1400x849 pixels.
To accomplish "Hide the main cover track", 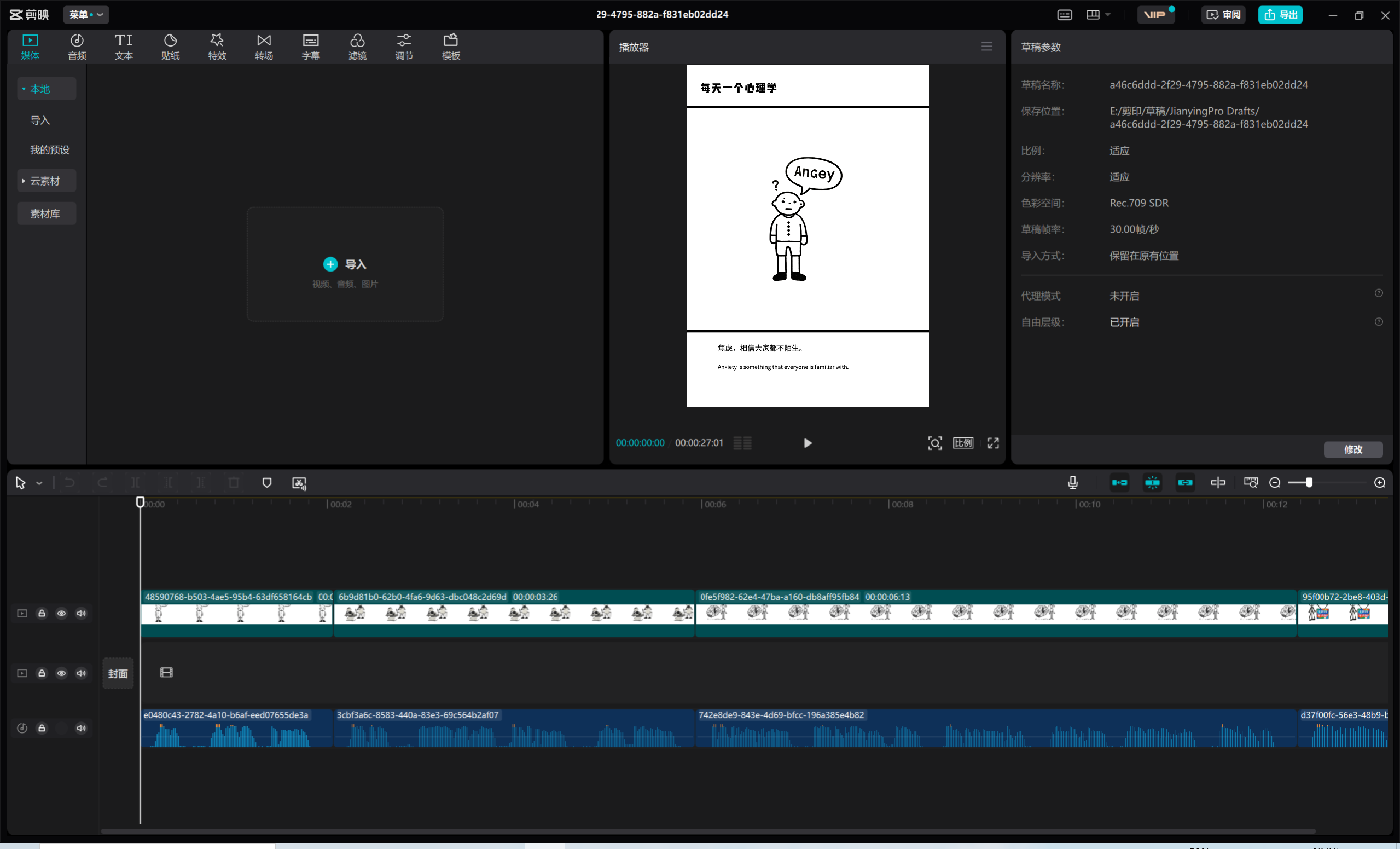I will (x=61, y=673).
